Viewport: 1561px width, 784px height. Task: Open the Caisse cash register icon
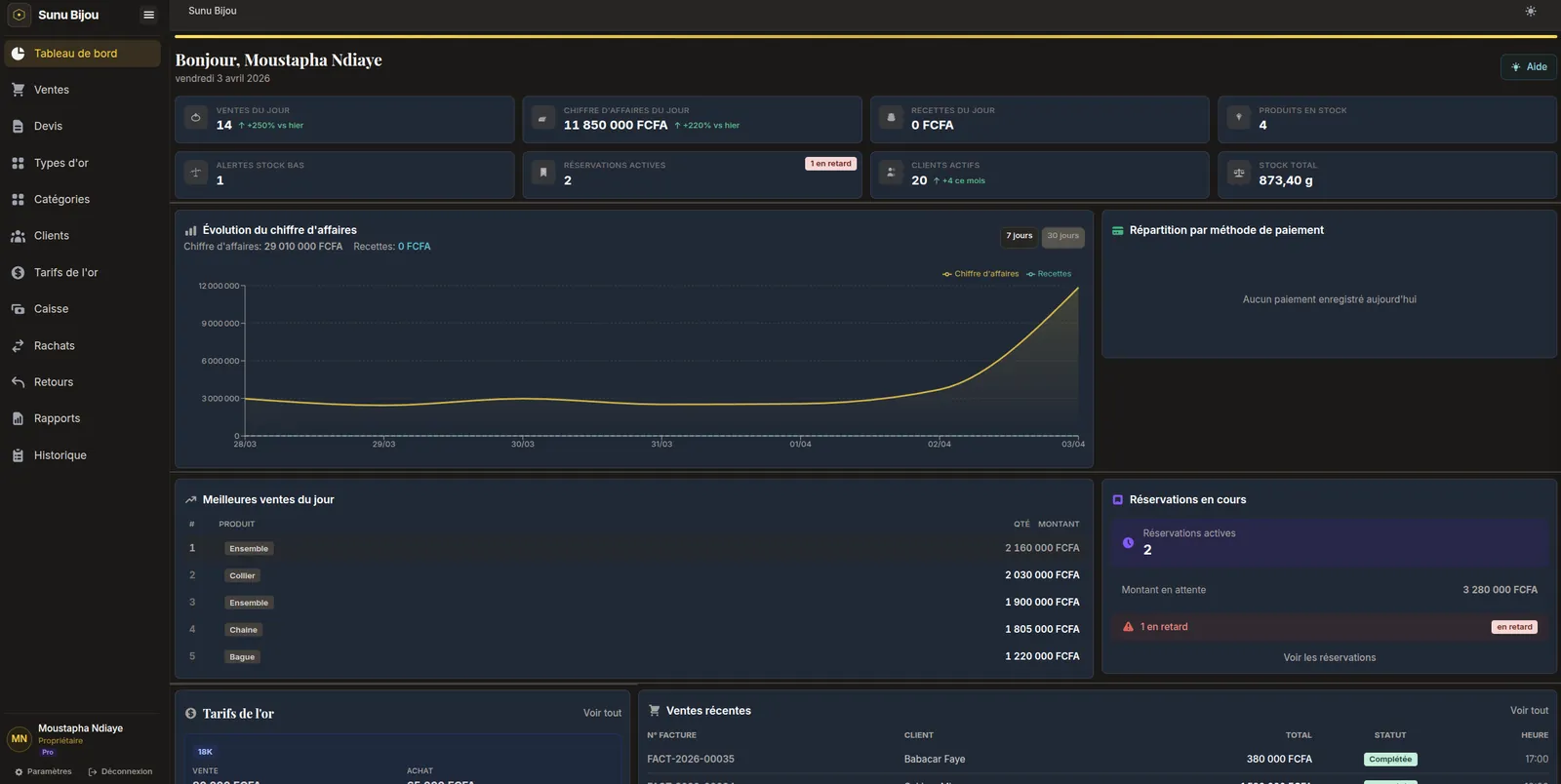18,309
